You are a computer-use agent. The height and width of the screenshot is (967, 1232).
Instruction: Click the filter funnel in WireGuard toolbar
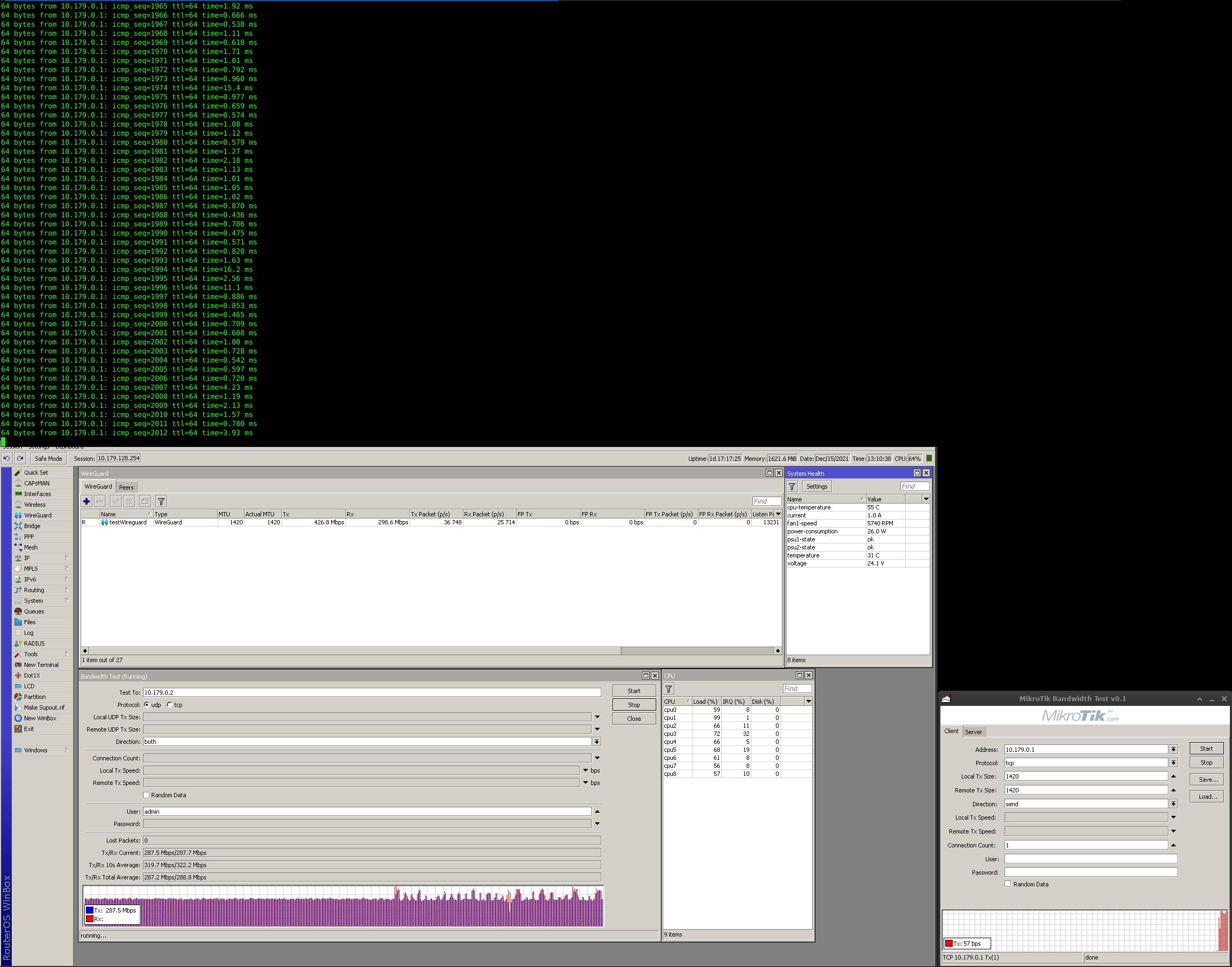click(x=161, y=501)
